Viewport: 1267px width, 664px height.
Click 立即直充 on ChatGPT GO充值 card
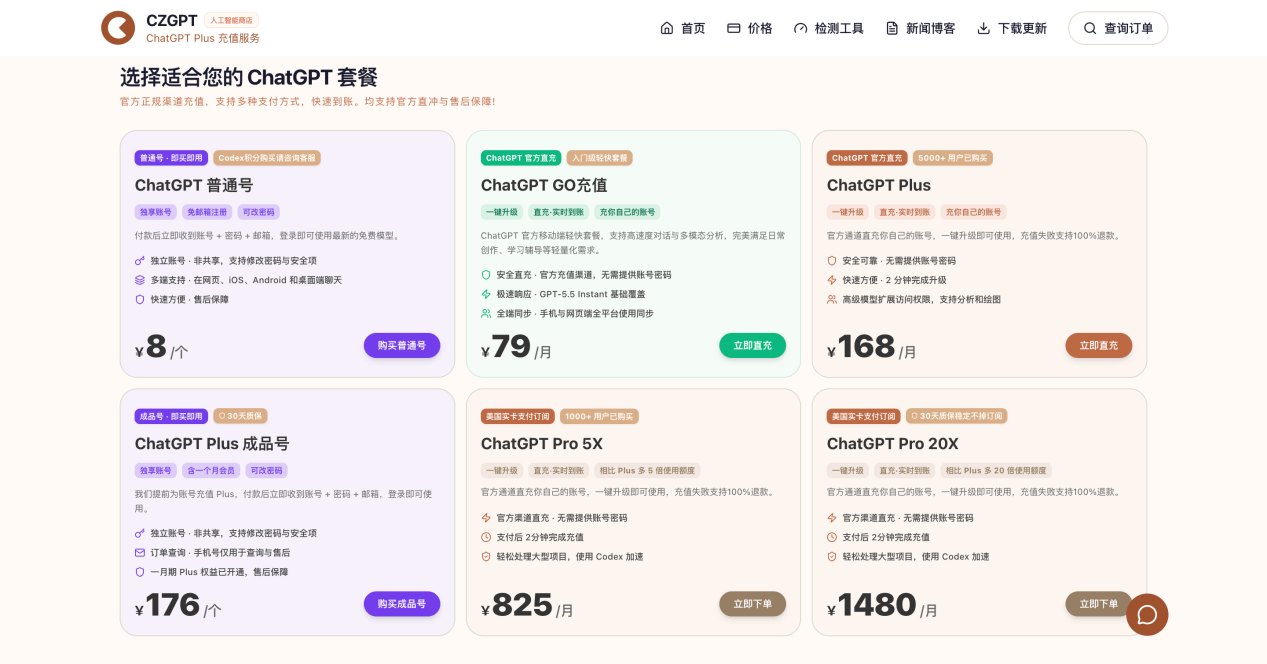click(x=752, y=345)
